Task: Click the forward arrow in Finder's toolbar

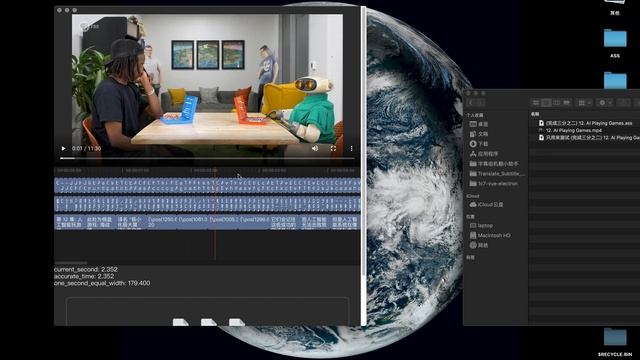Action: click(x=480, y=103)
